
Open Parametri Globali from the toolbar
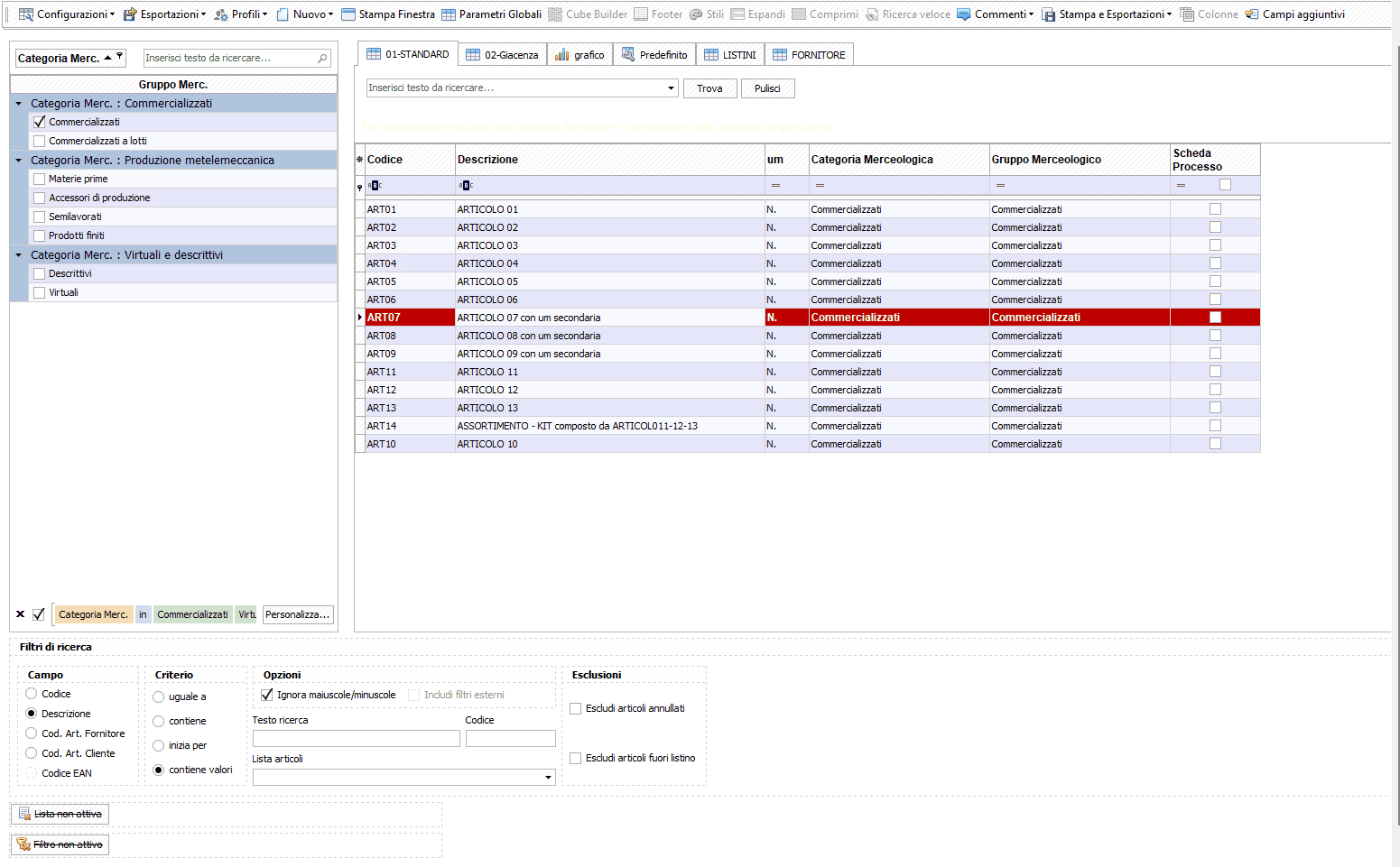click(491, 14)
